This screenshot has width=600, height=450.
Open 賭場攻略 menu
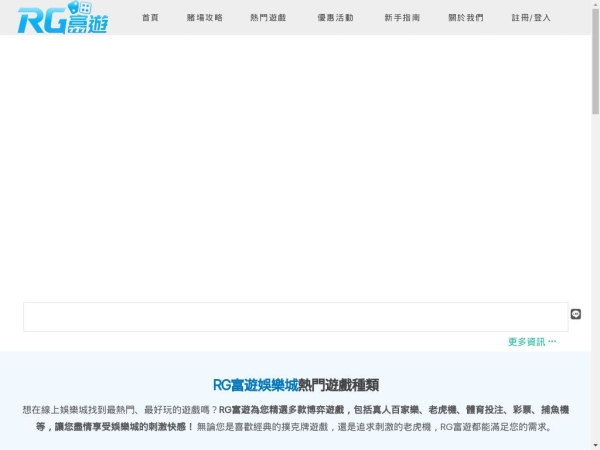[x=205, y=18]
